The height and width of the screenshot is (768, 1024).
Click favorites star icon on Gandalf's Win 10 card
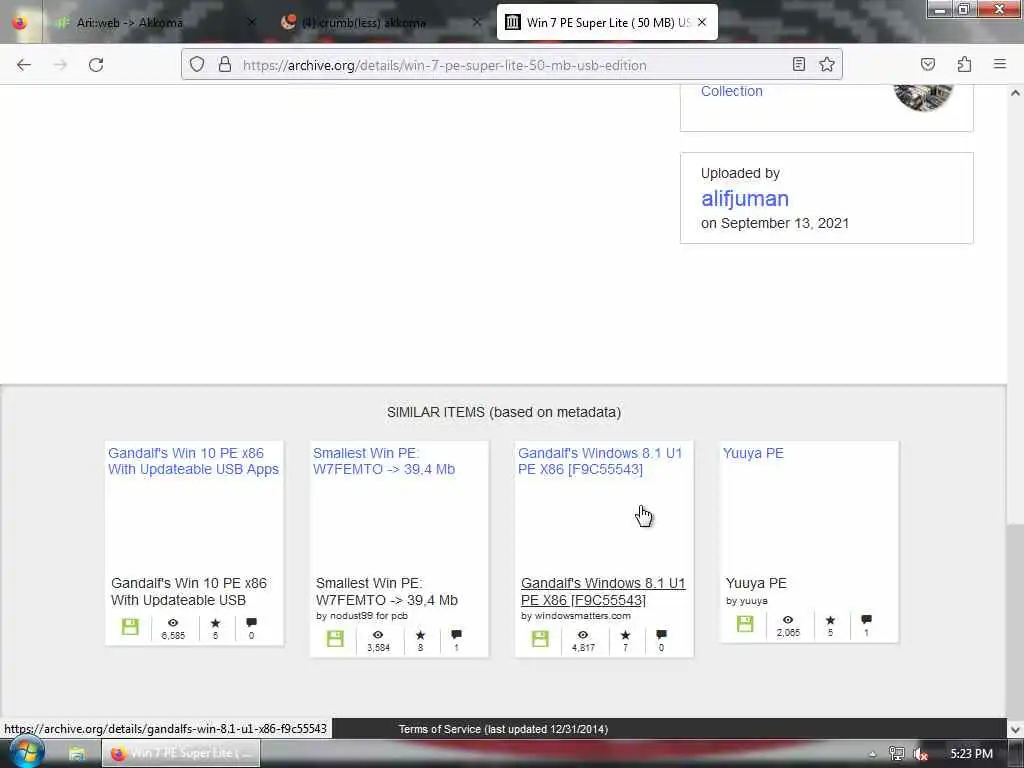(x=216, y=623)
